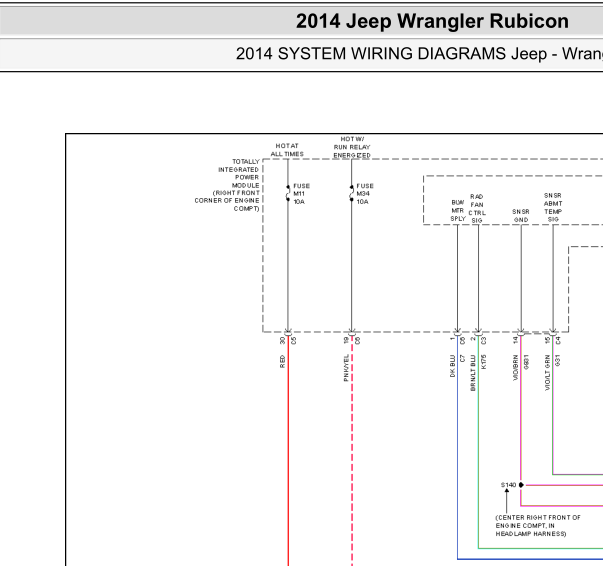
Task: Click pin number "19" above the PNK/YEL wire
Action: (346, 340)
